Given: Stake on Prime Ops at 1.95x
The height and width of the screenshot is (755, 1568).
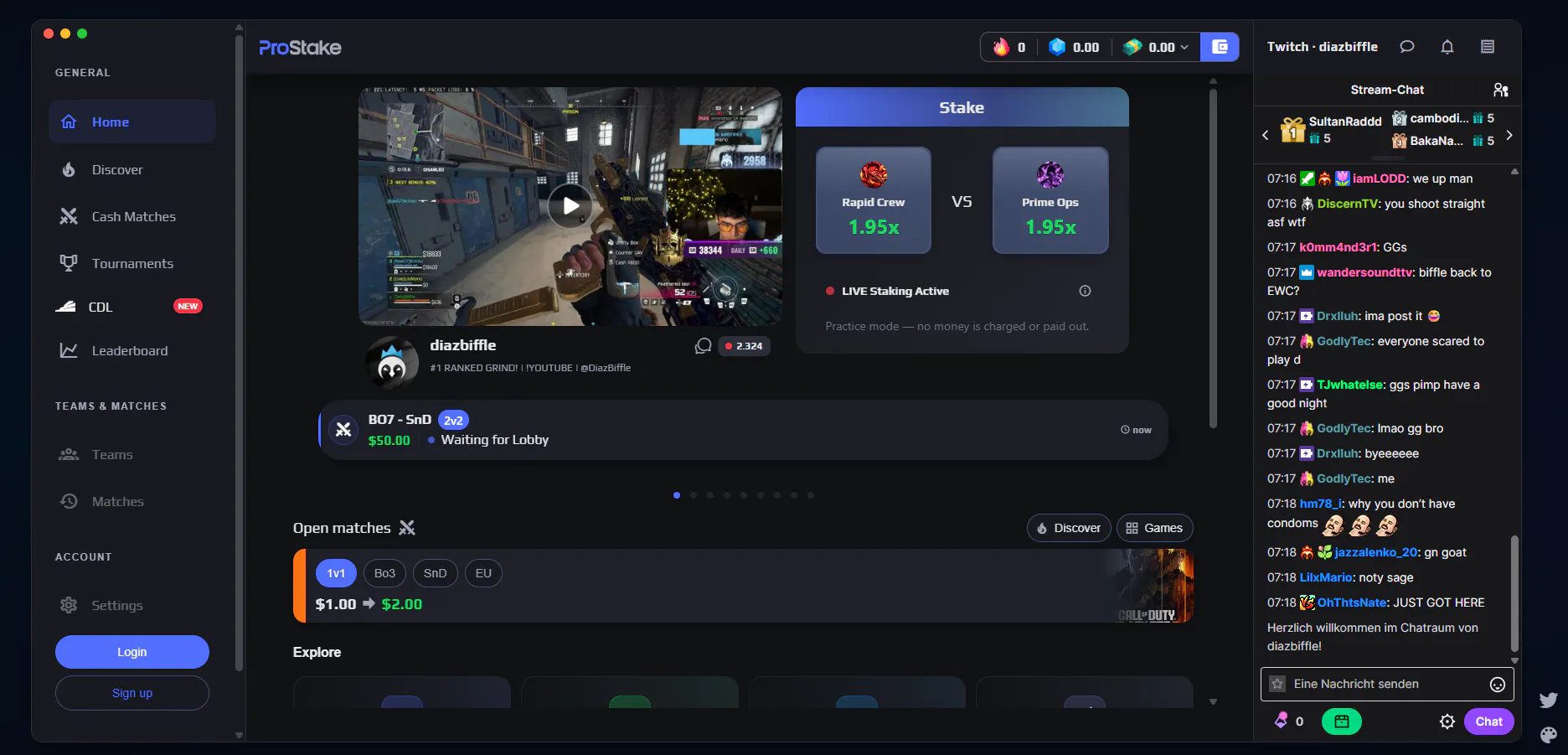Looking at the screenshot, I should (1050, 200).
